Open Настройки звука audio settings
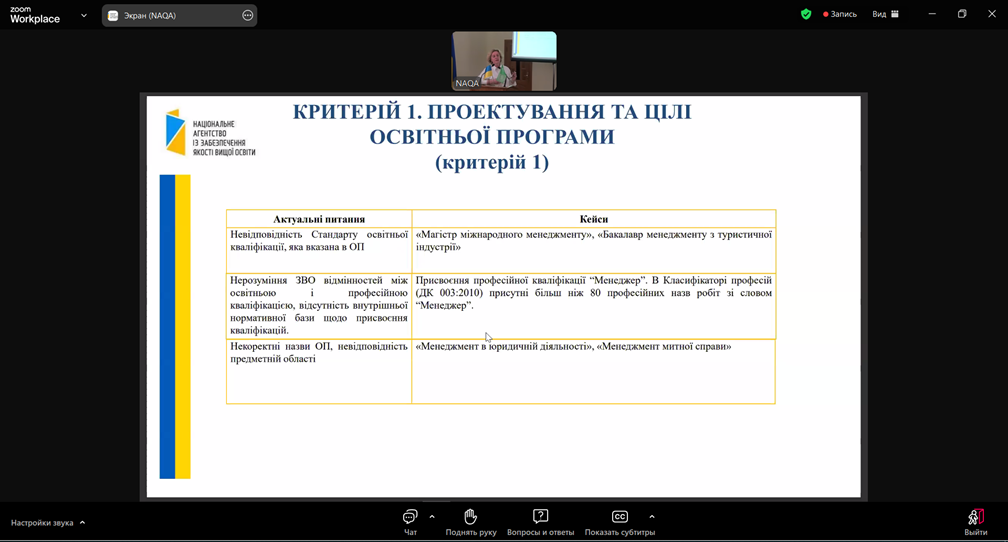Screen dimensions: 1008x542 pyautogui.click(x=42, y=523)
